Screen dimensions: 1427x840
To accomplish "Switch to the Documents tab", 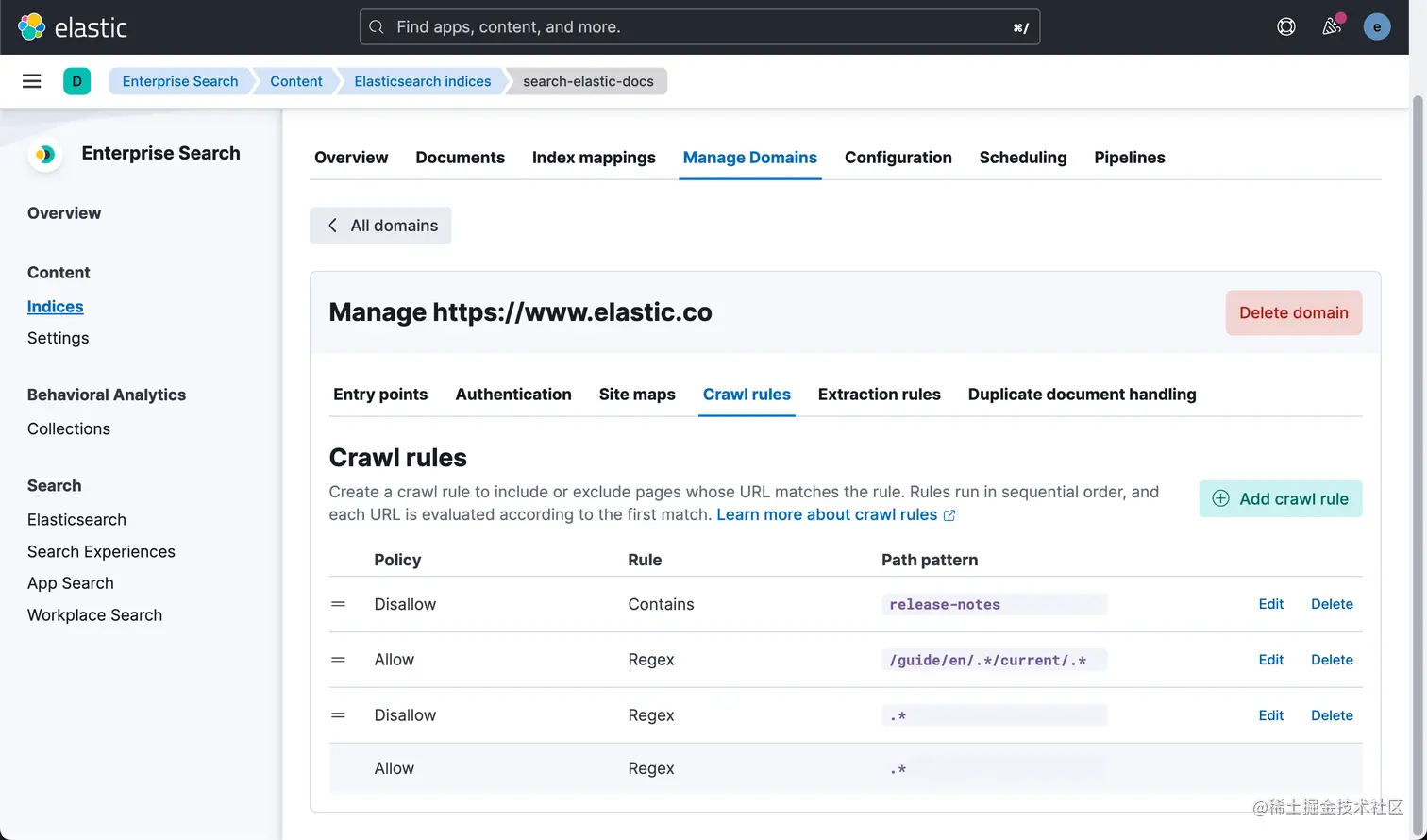I will [460, 158].
